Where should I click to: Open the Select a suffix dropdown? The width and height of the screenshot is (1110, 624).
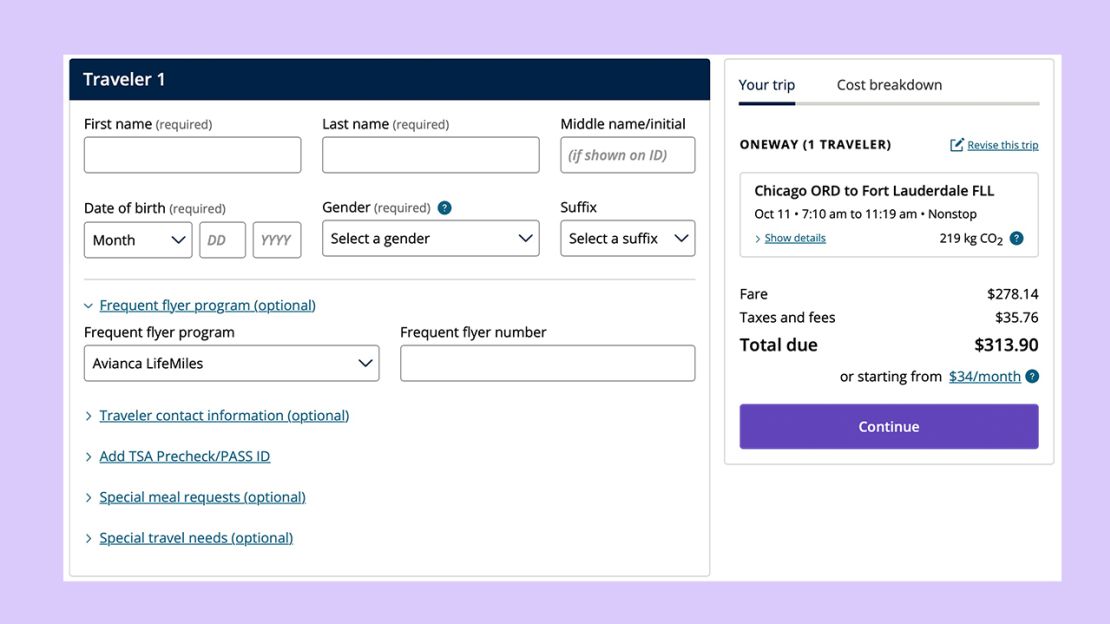coord(627,239)
